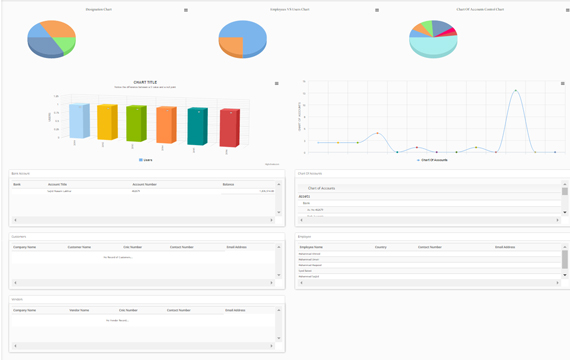Image resolution: width=570 pixels, height=360 pixels.
Task: Click the Balance column header
Action: (228, 184)
